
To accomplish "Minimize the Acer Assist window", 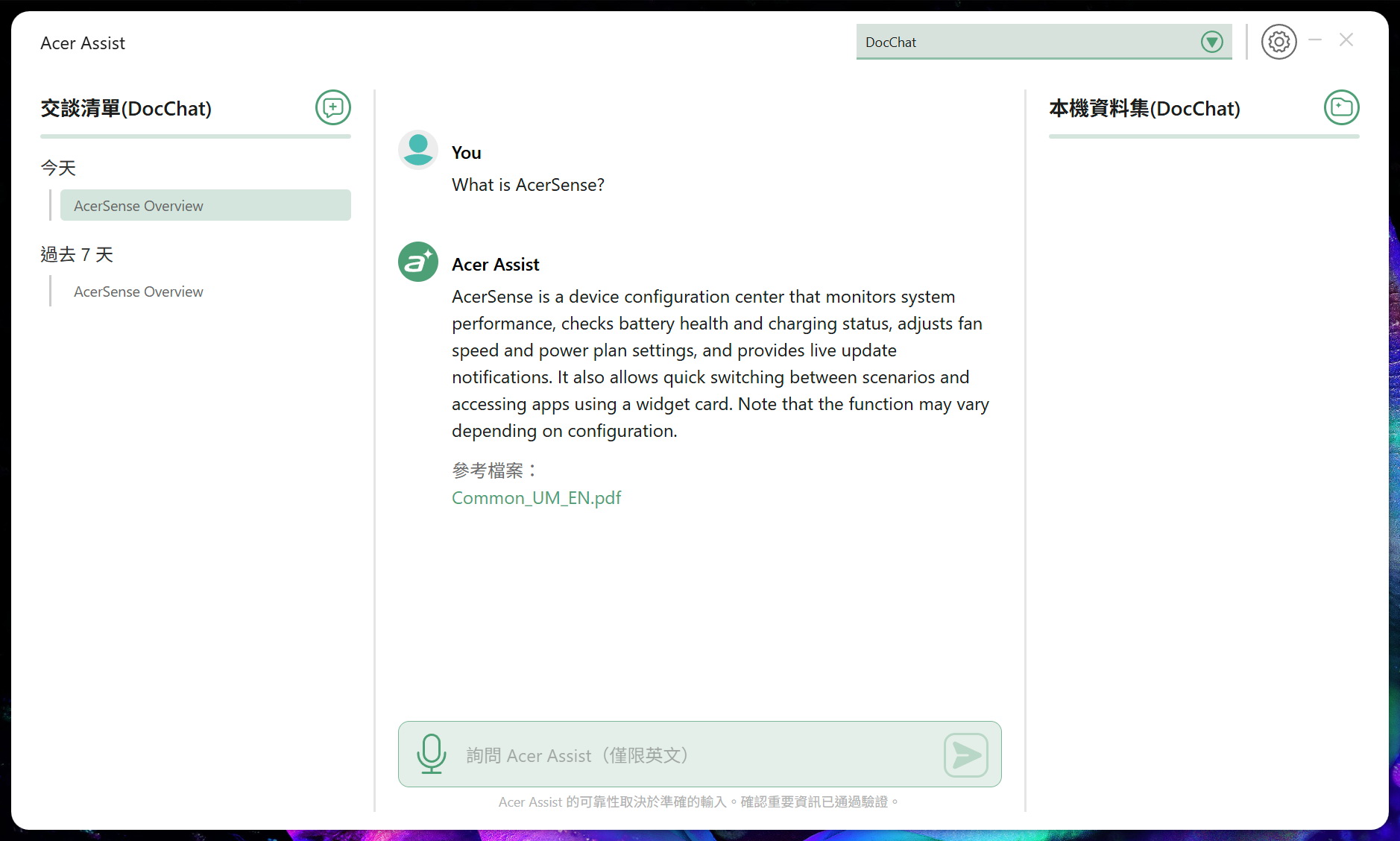I will pos(1315,40).
